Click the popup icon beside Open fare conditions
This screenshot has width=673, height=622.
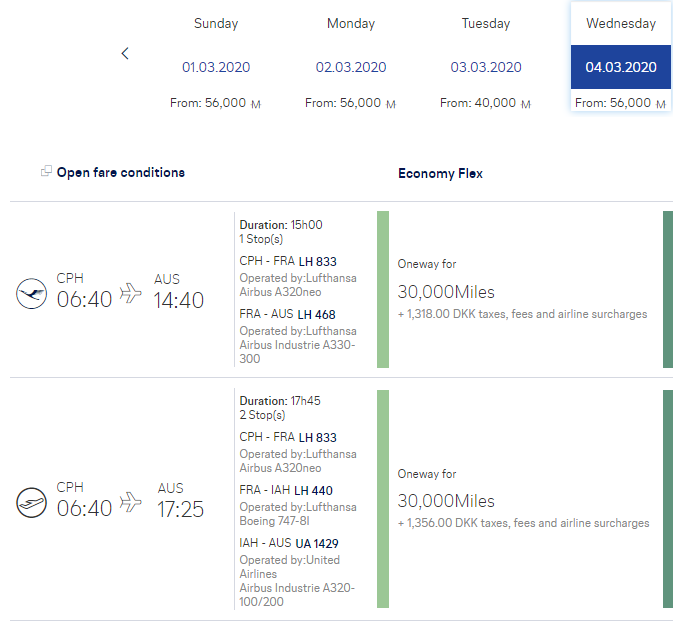[46, 172]
